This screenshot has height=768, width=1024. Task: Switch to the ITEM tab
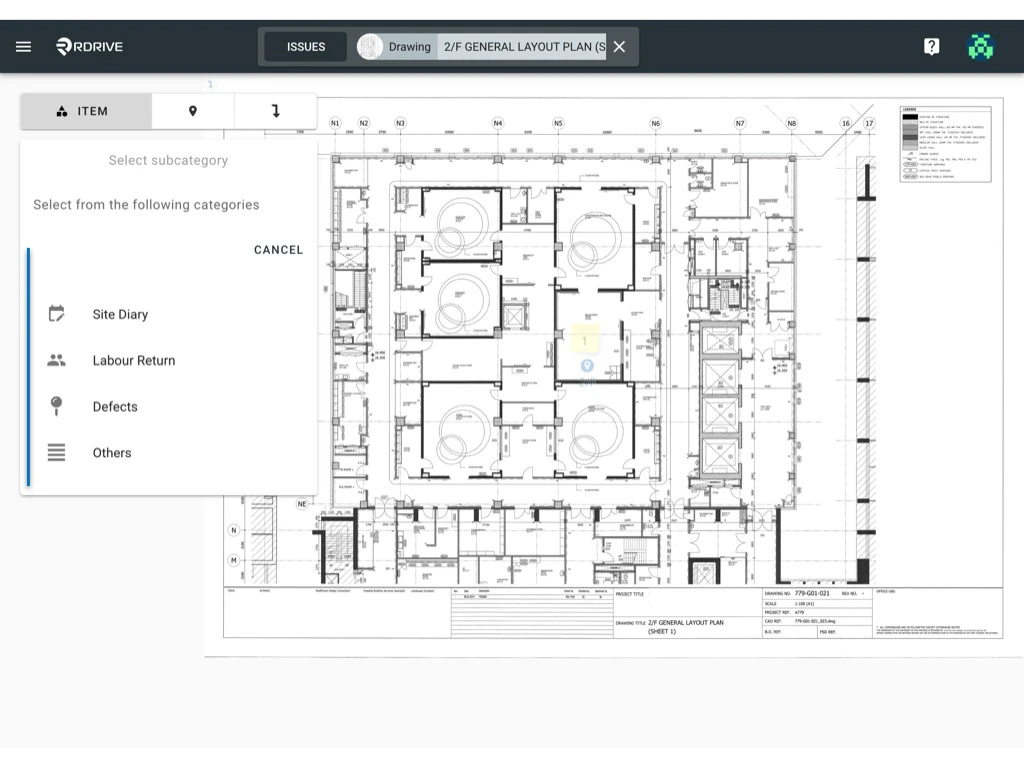click(85, 110)
